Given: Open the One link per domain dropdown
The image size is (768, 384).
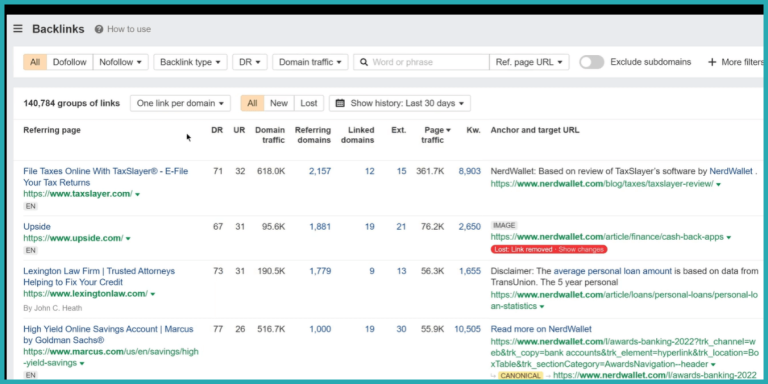Looking at the screenshot, I should [180, 103].
